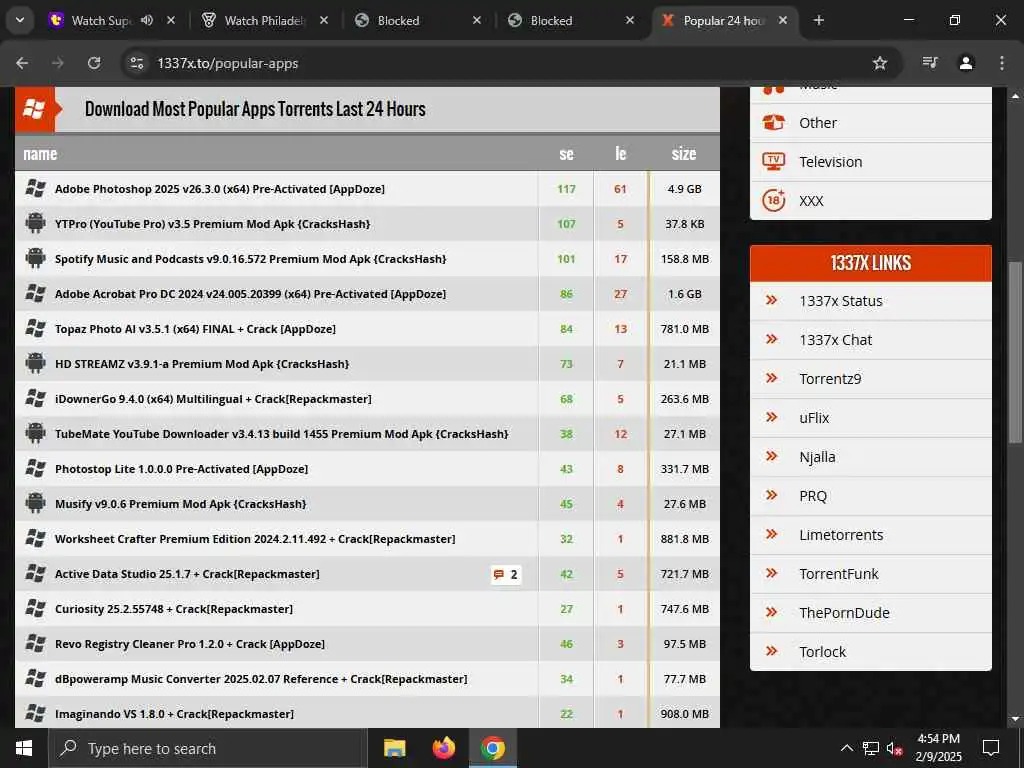
Task: Open the tab search dropdown arrow
Action: point(20,20)
